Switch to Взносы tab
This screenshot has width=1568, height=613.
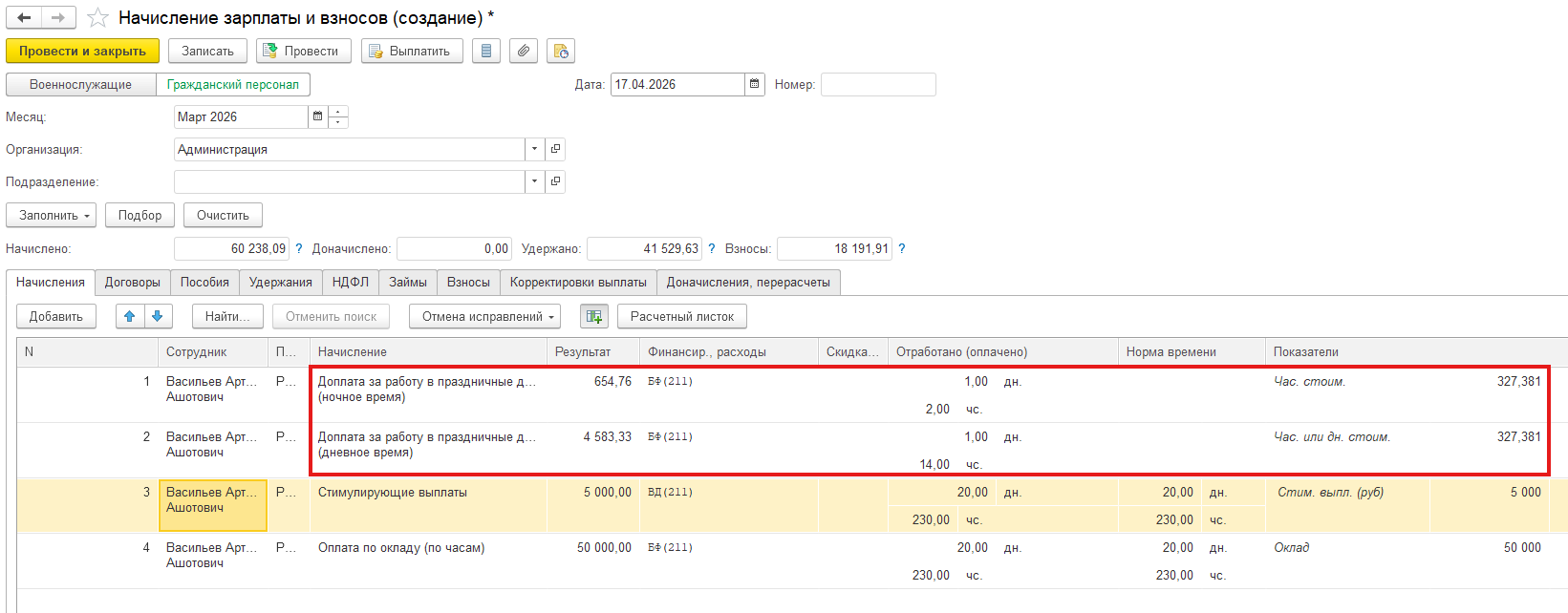468,282
